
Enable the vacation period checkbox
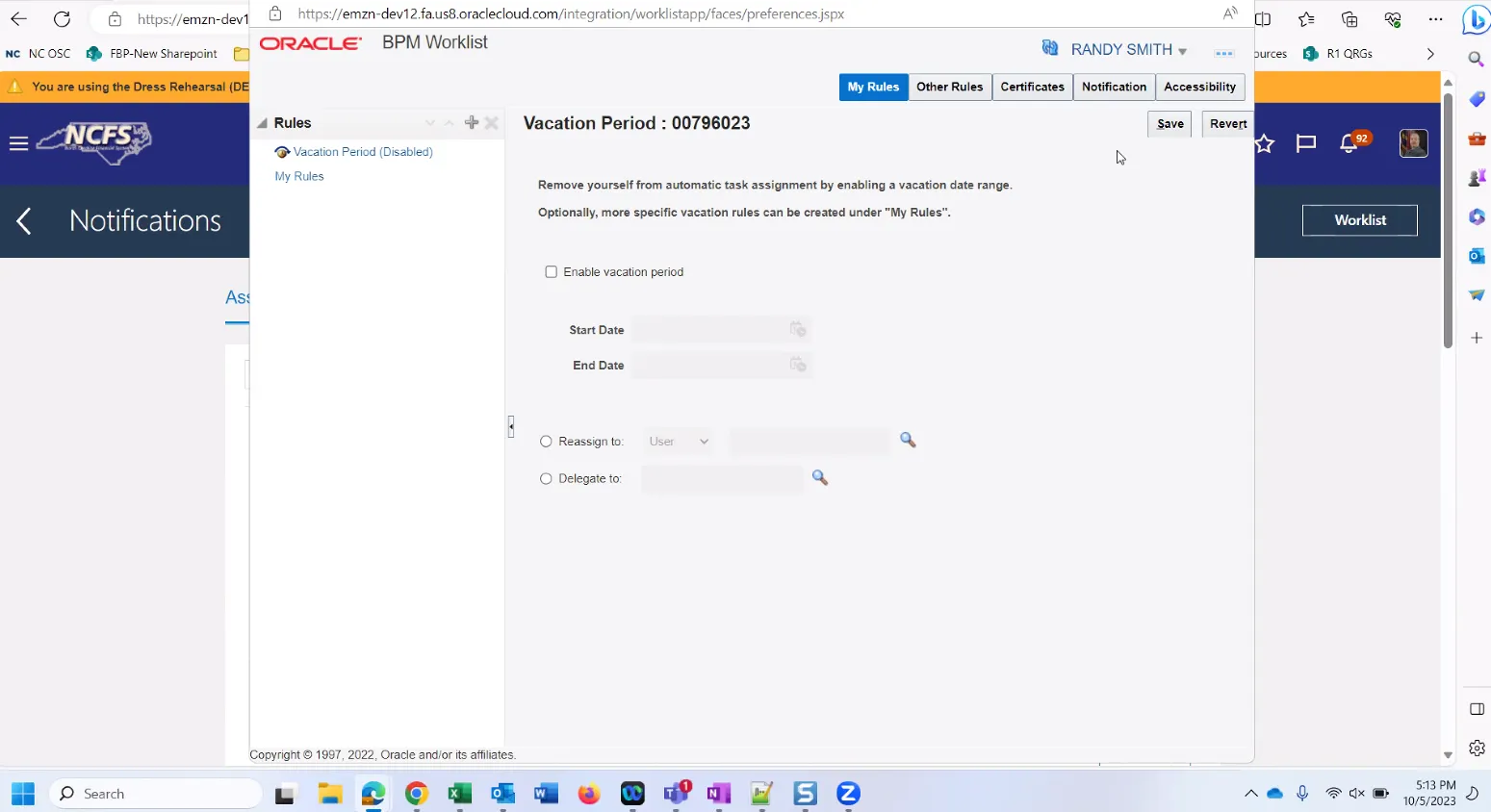552,272
